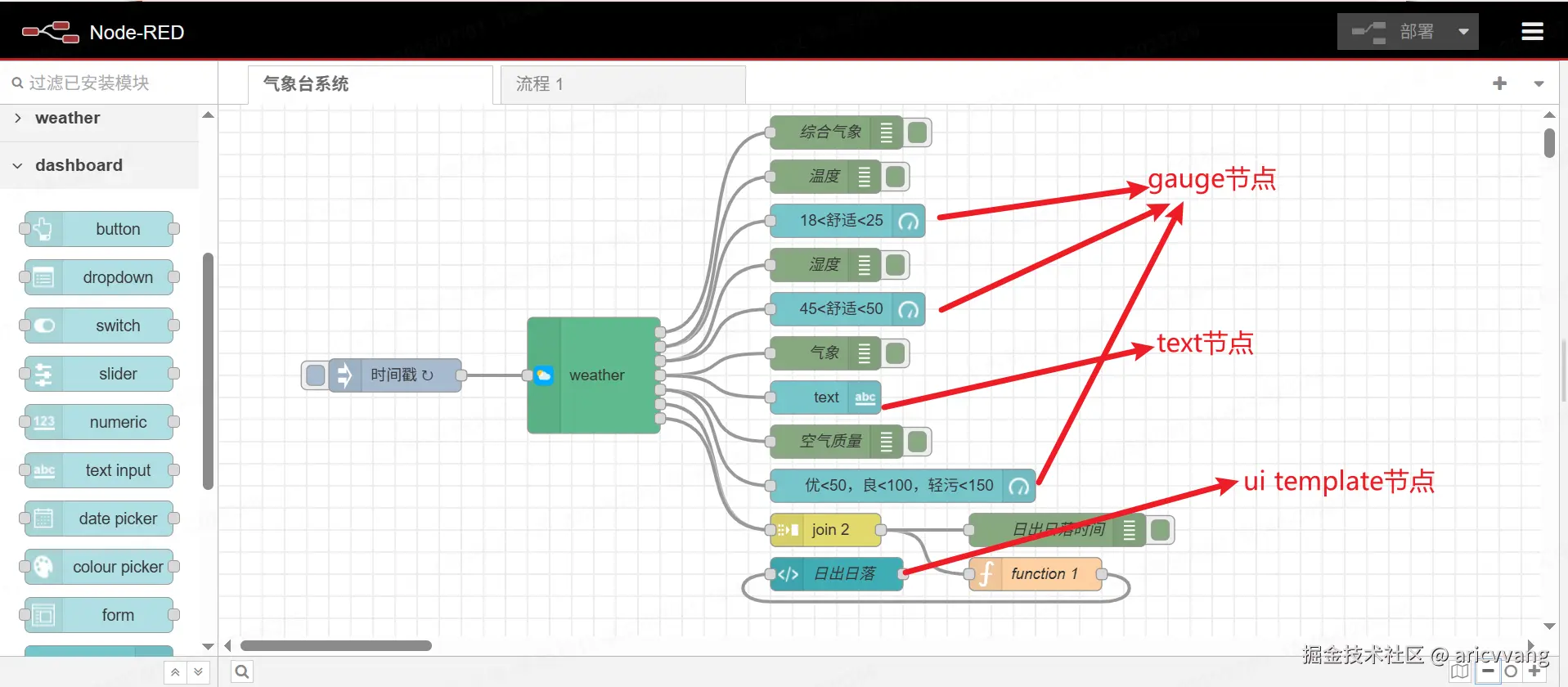Toggle the navigator map view button
The width and height of the screenshot is (1568, 687).
coord(1460,671)
